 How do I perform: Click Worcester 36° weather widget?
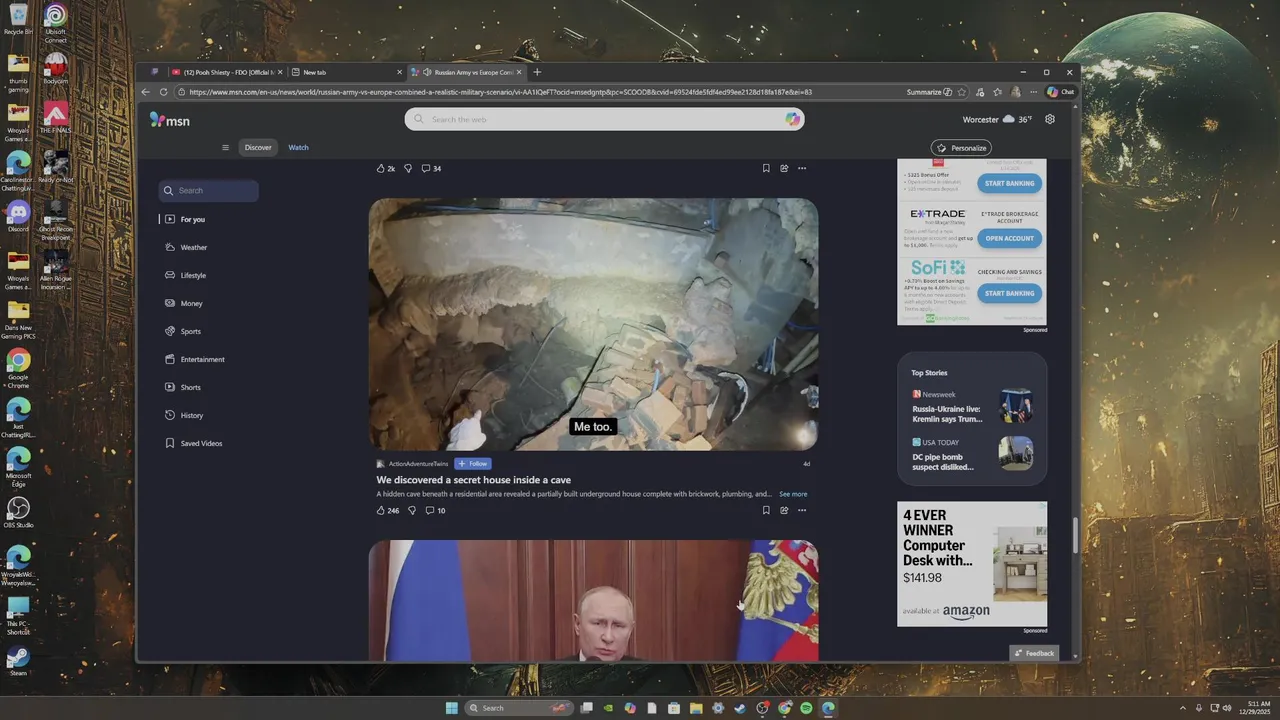[997, 119]
